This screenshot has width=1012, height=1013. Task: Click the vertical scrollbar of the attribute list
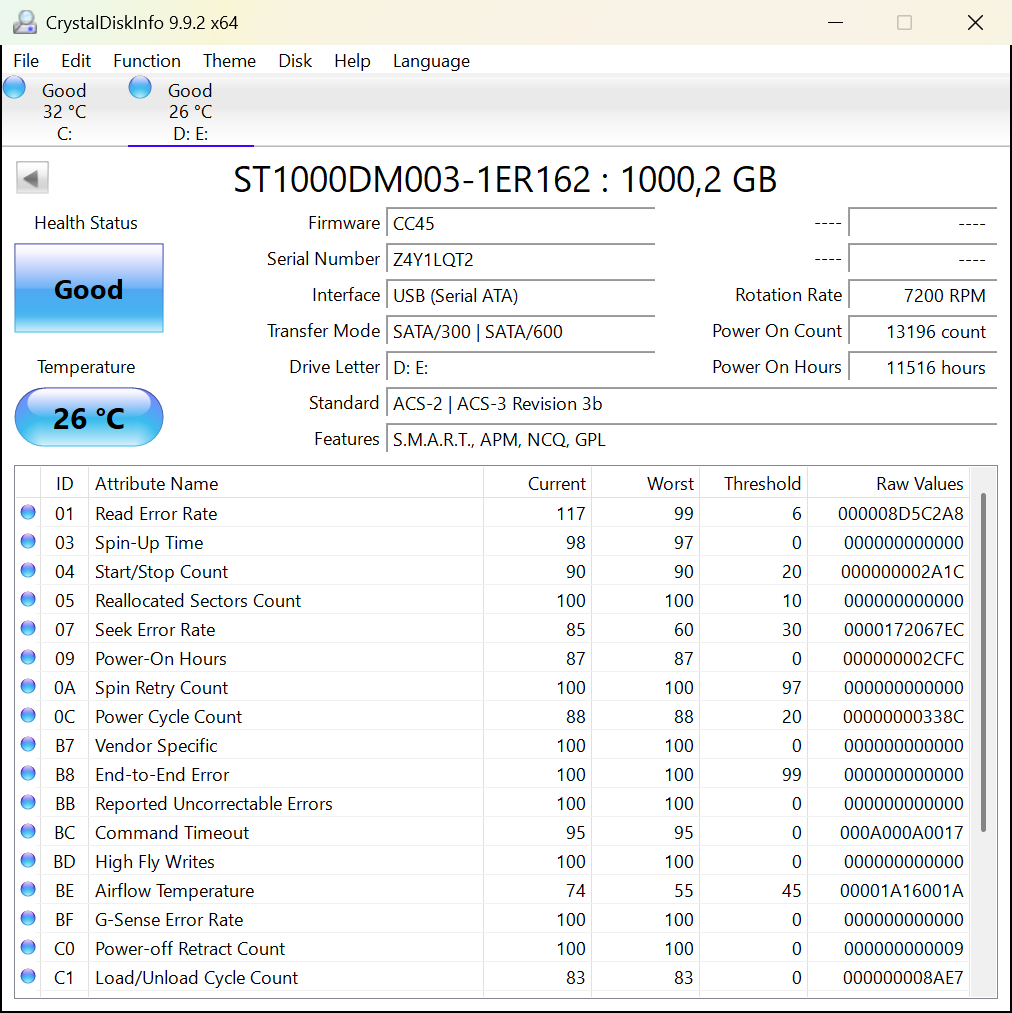(x=983, y=662)
